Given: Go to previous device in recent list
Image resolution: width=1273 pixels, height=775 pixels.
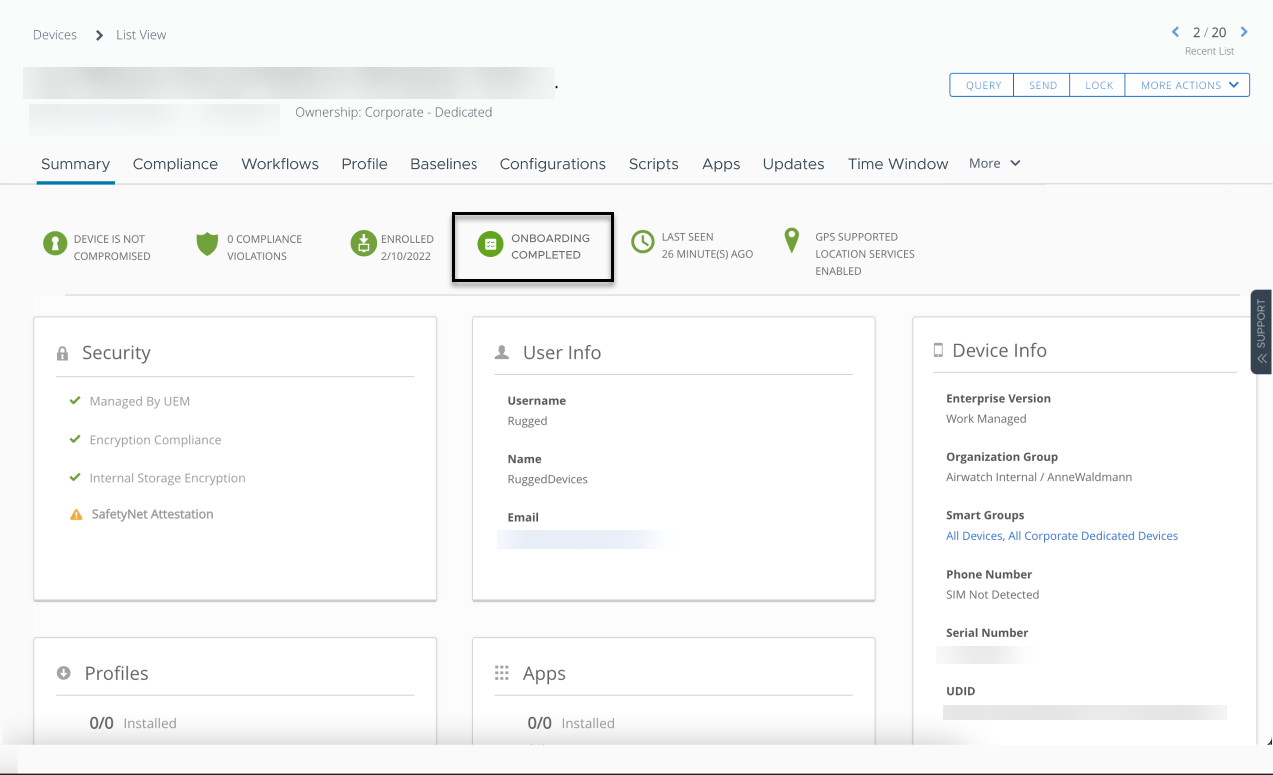Looking at the screenshot, I should (x=1176, y=32).
